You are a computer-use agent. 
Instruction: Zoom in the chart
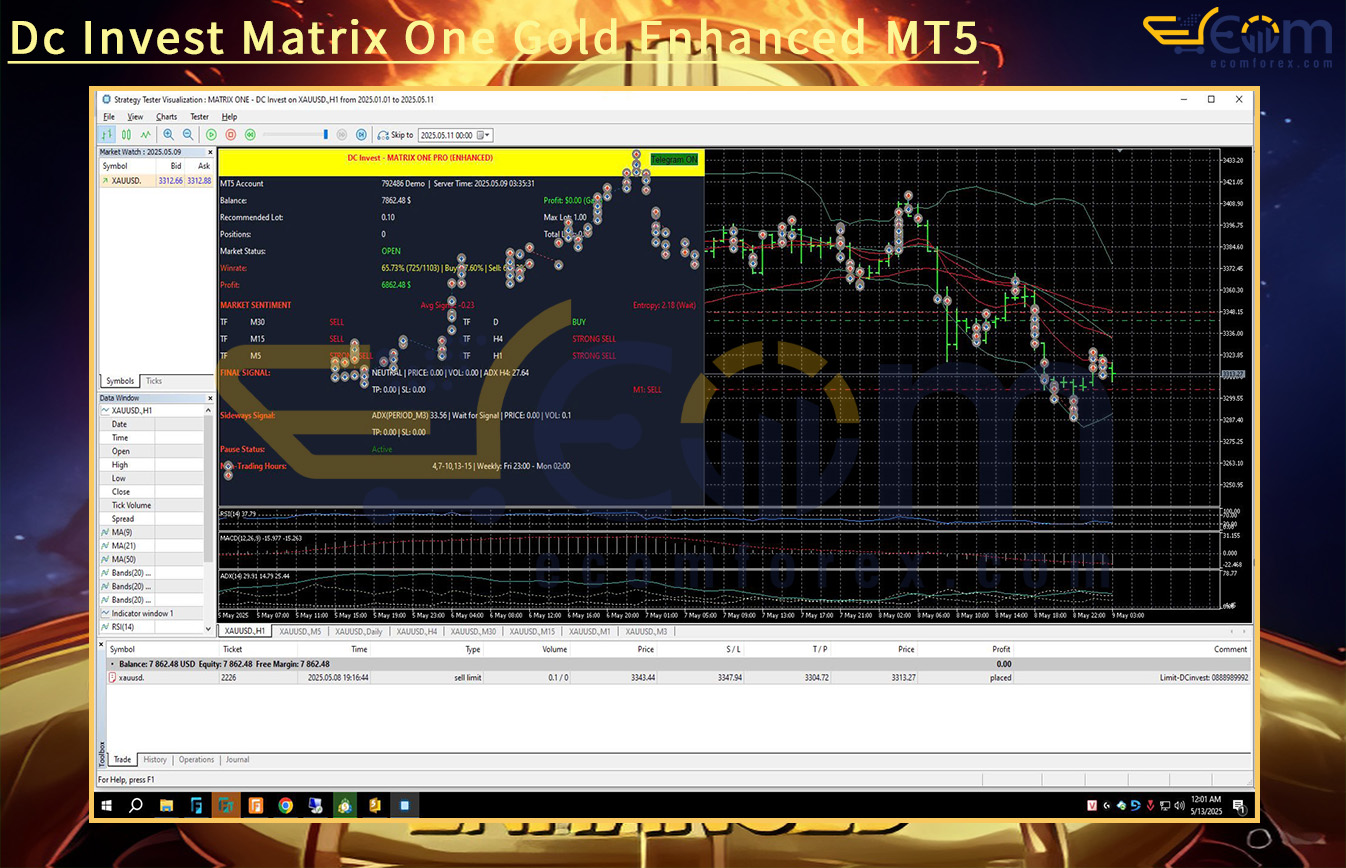tap(168, 134)
